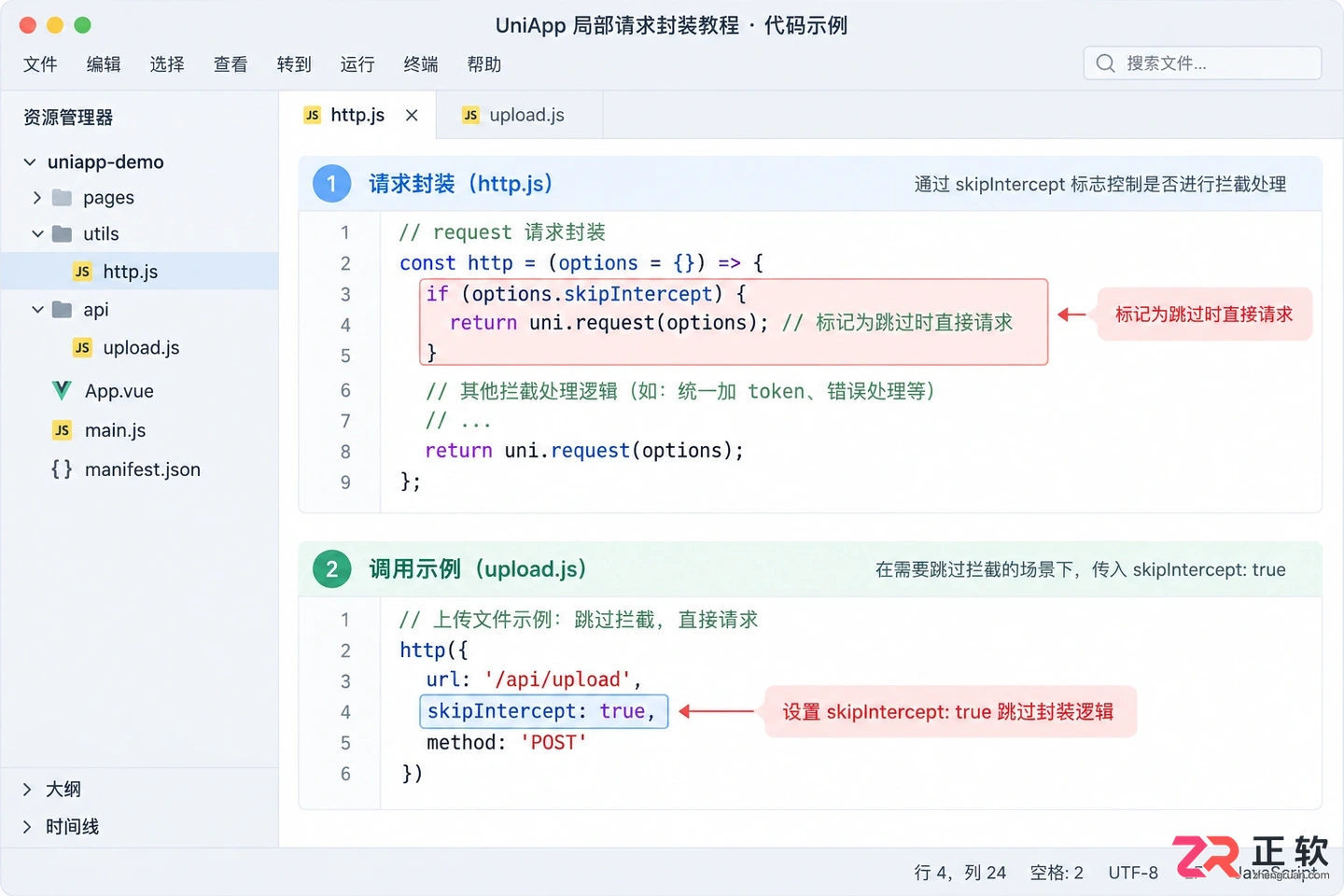Screen dimensions: 1344x896
Task: Expand the 时间线 timeline section
Action: coord(27,827)
